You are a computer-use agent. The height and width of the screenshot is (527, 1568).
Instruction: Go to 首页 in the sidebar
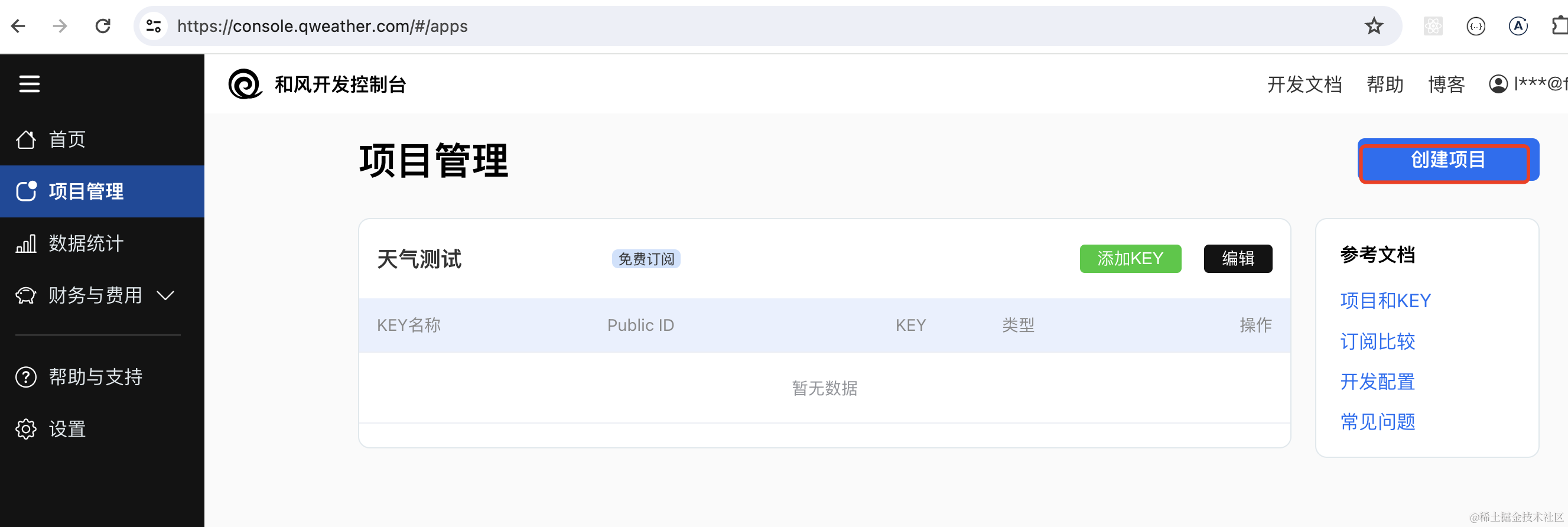(67, 139)
